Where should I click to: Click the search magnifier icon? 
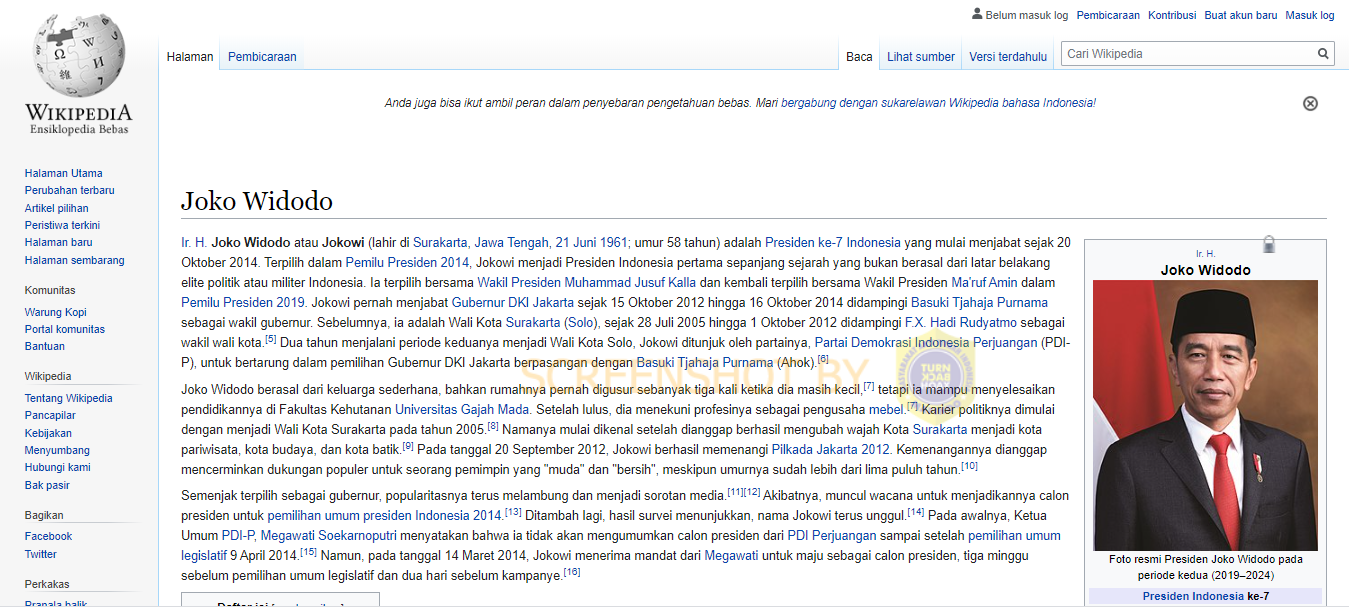tap(1323, 54)
